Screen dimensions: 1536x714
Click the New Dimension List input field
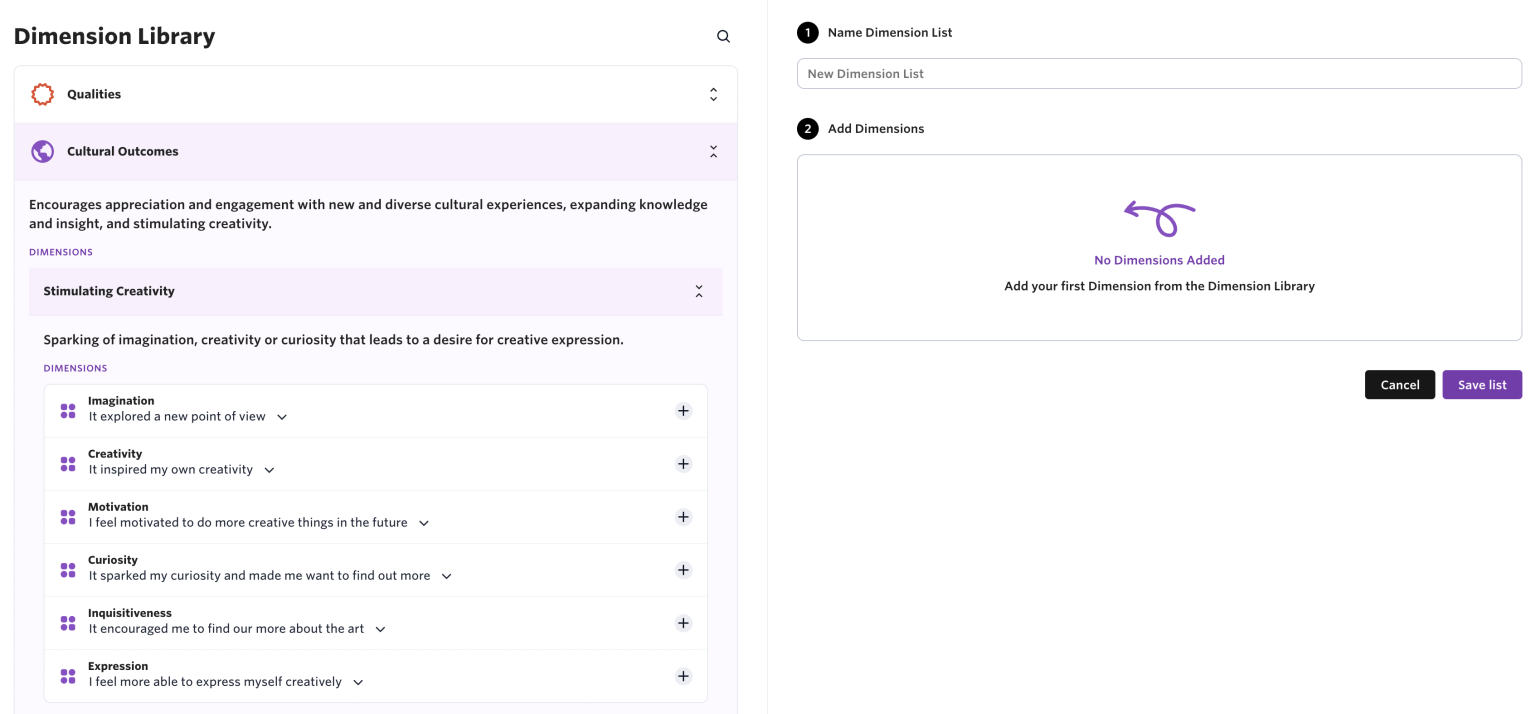(x=1158, y=73)
